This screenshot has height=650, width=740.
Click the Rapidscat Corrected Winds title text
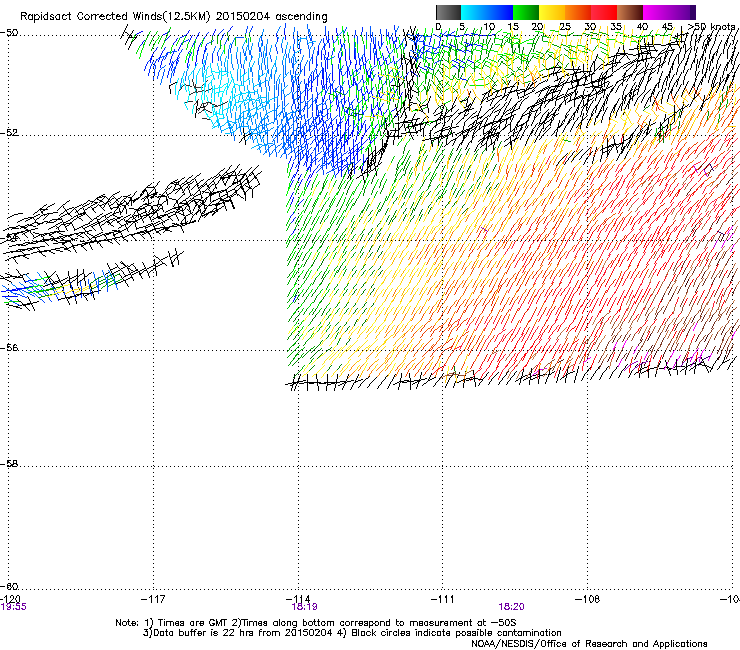click(x=174, y=17)
